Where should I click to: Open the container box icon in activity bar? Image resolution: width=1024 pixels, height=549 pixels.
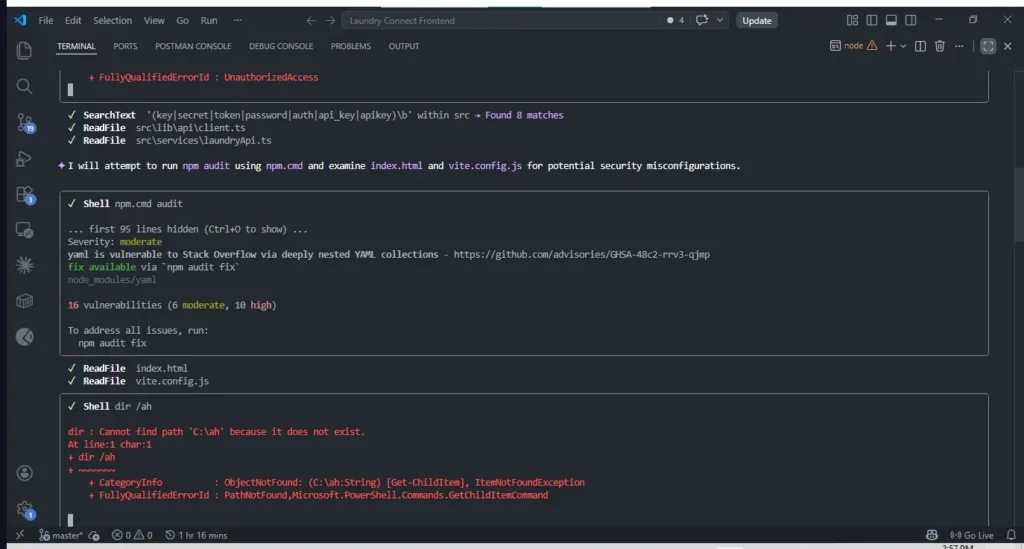(x=24, y=301)
